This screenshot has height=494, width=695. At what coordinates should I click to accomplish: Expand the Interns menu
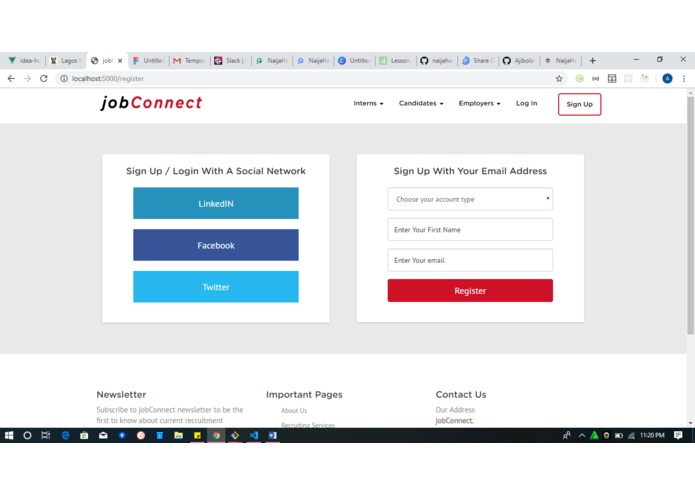pos(368,103)
